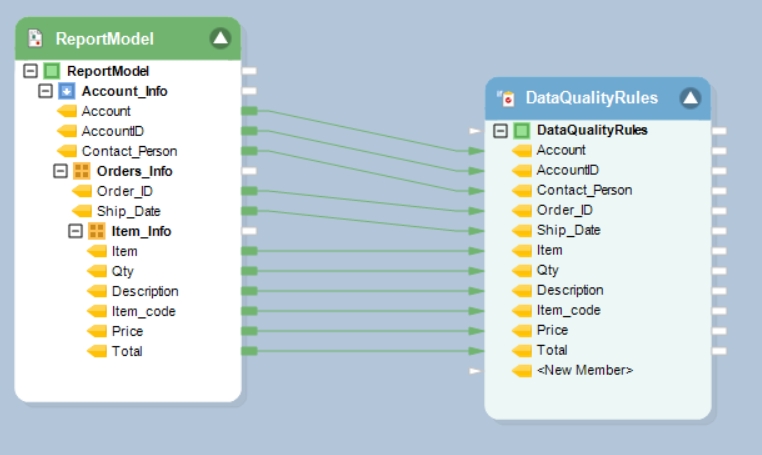
Task: Click the yellow field icon beside <New Member>
Action: pos(522,370)
